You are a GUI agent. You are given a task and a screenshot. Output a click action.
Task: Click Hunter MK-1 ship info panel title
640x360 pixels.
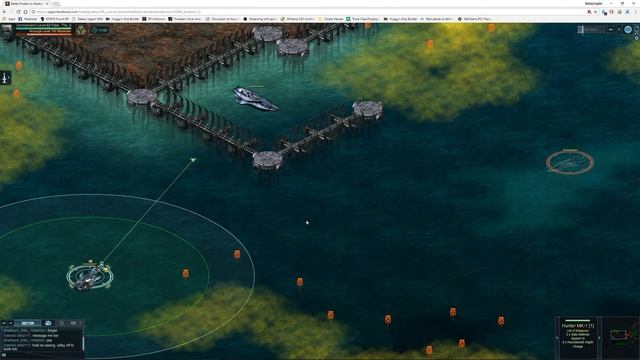pos(578,326)
